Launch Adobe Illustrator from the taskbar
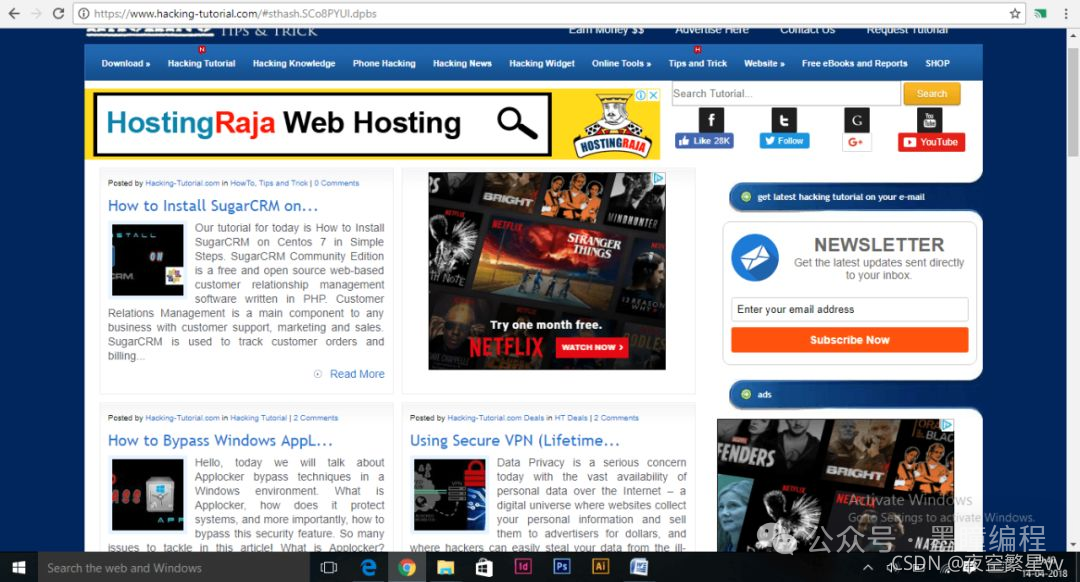 click(600, 567)
